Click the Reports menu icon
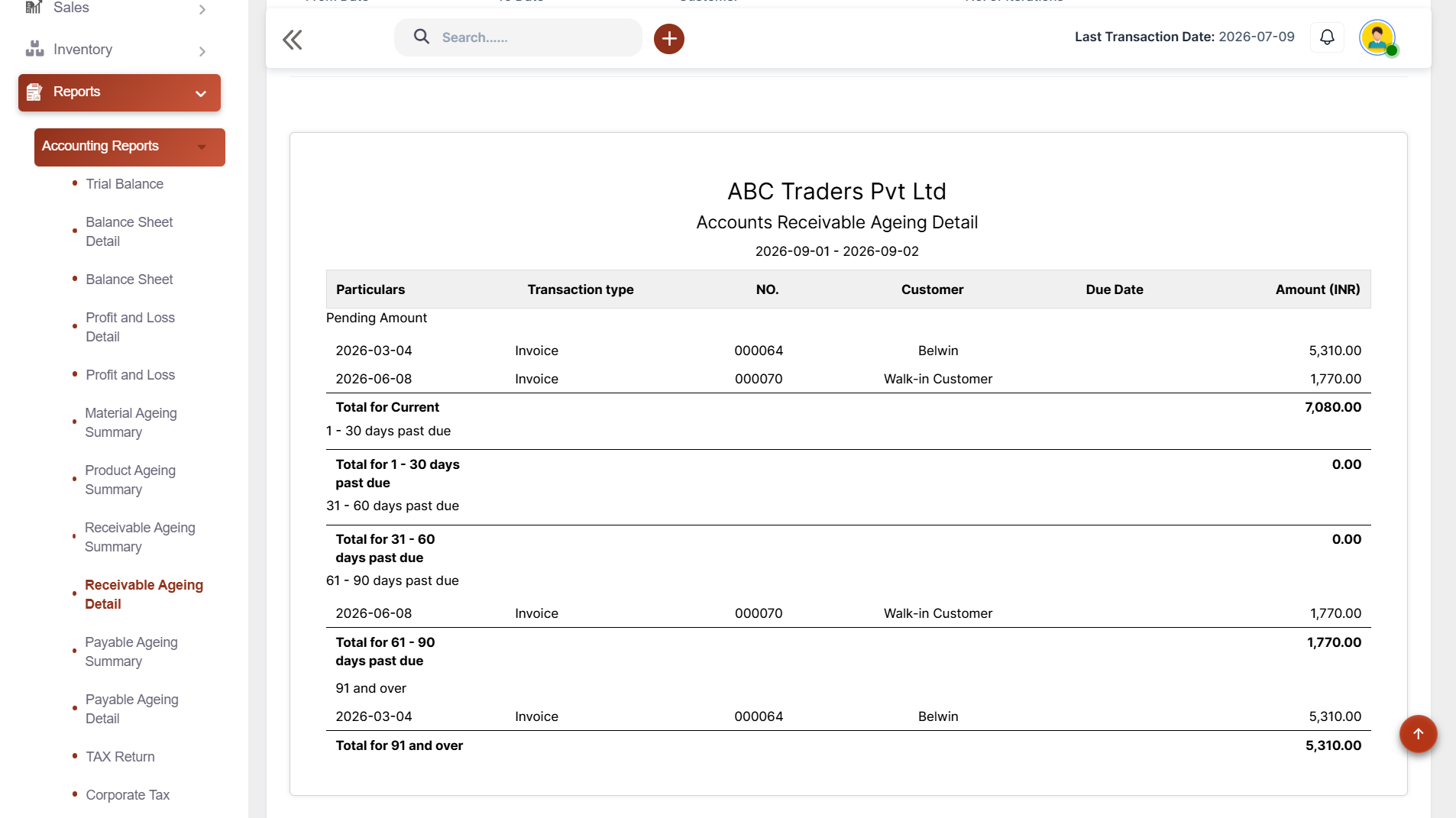 (34, 92)
